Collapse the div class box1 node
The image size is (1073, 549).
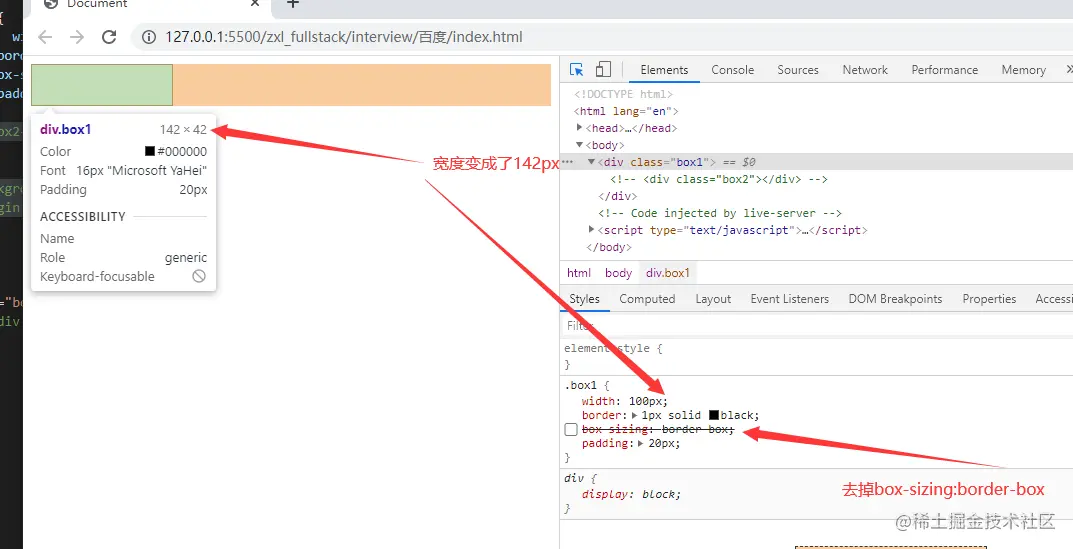coord(592,162)
